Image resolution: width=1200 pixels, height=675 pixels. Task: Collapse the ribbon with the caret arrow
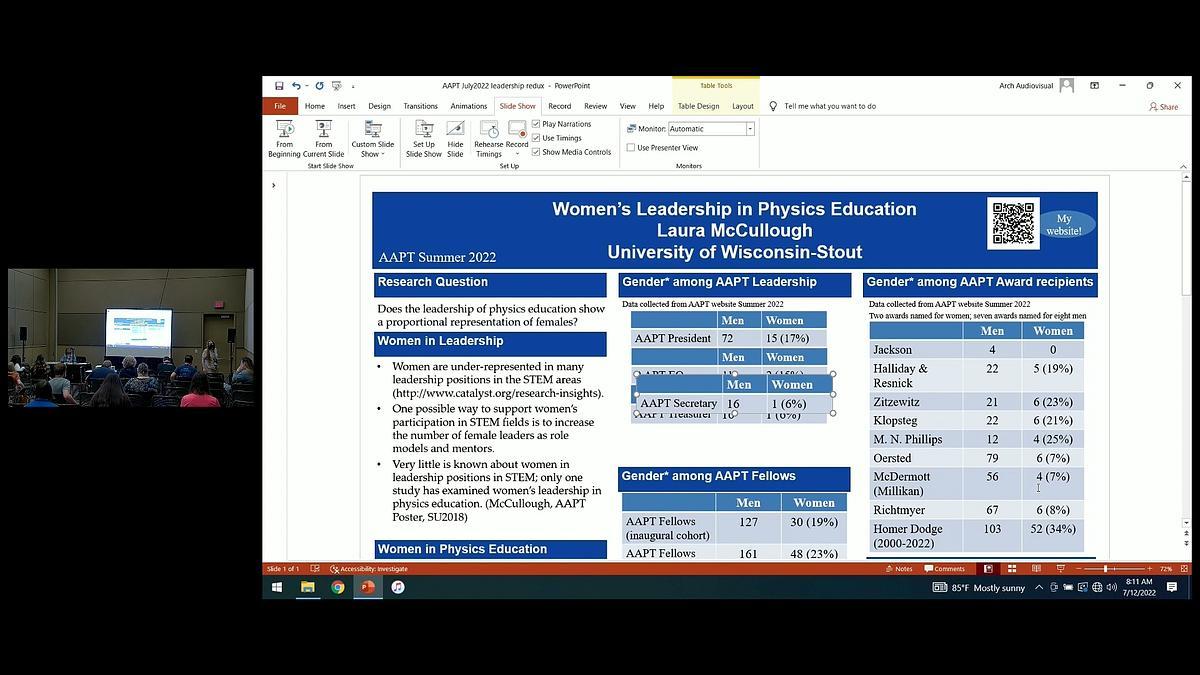[1184, 166]
